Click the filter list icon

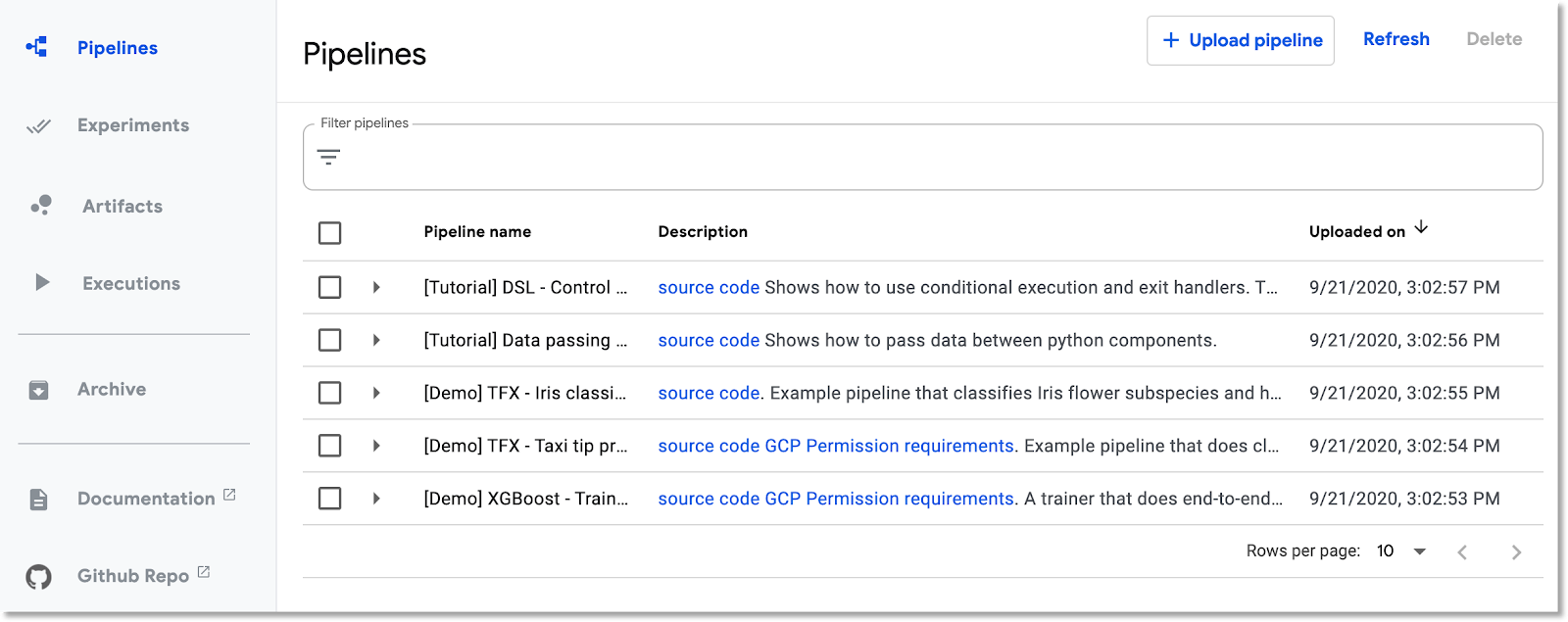(329, 158)
